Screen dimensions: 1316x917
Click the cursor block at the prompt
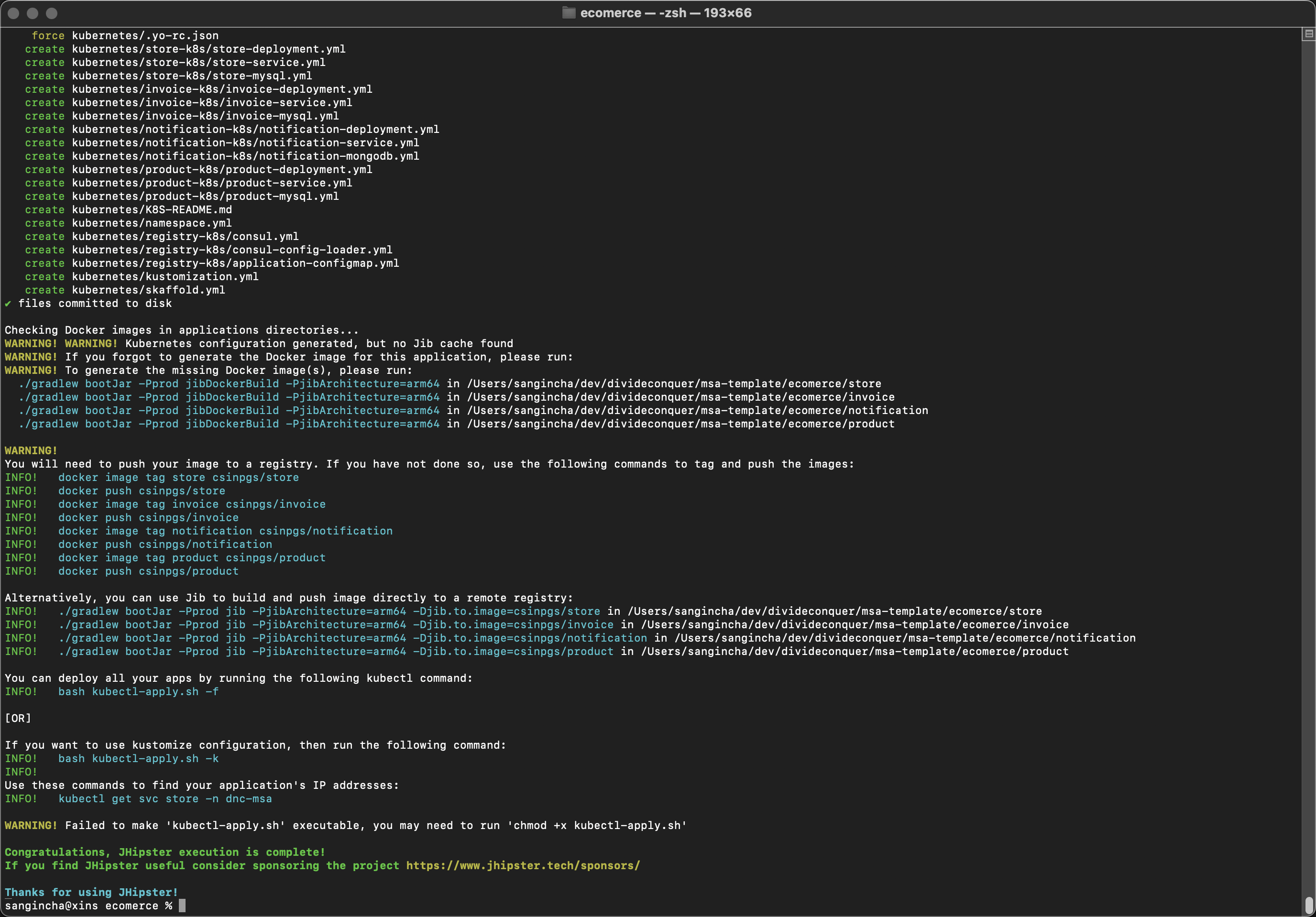click(x=182, y=906)
